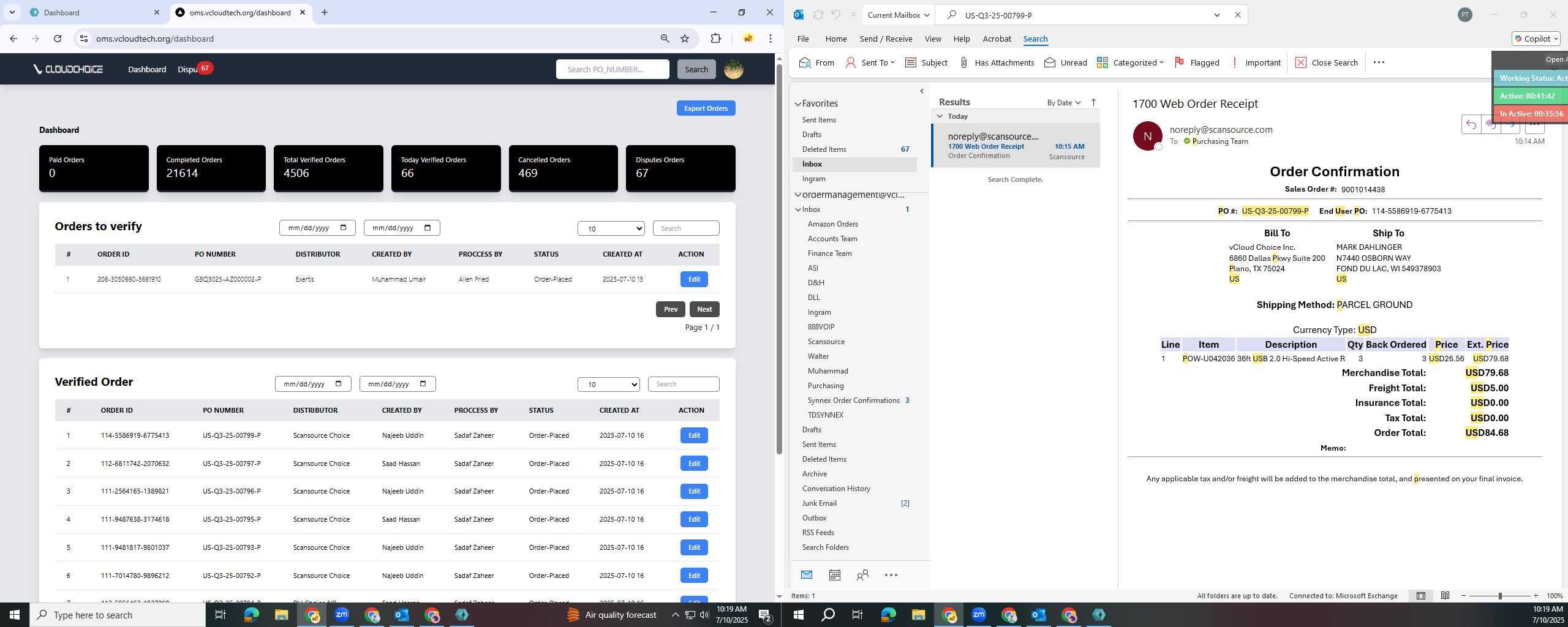Open the Chrome extensions puzzle icon
Screen dimensions: 1568x627
click(715, 39)
